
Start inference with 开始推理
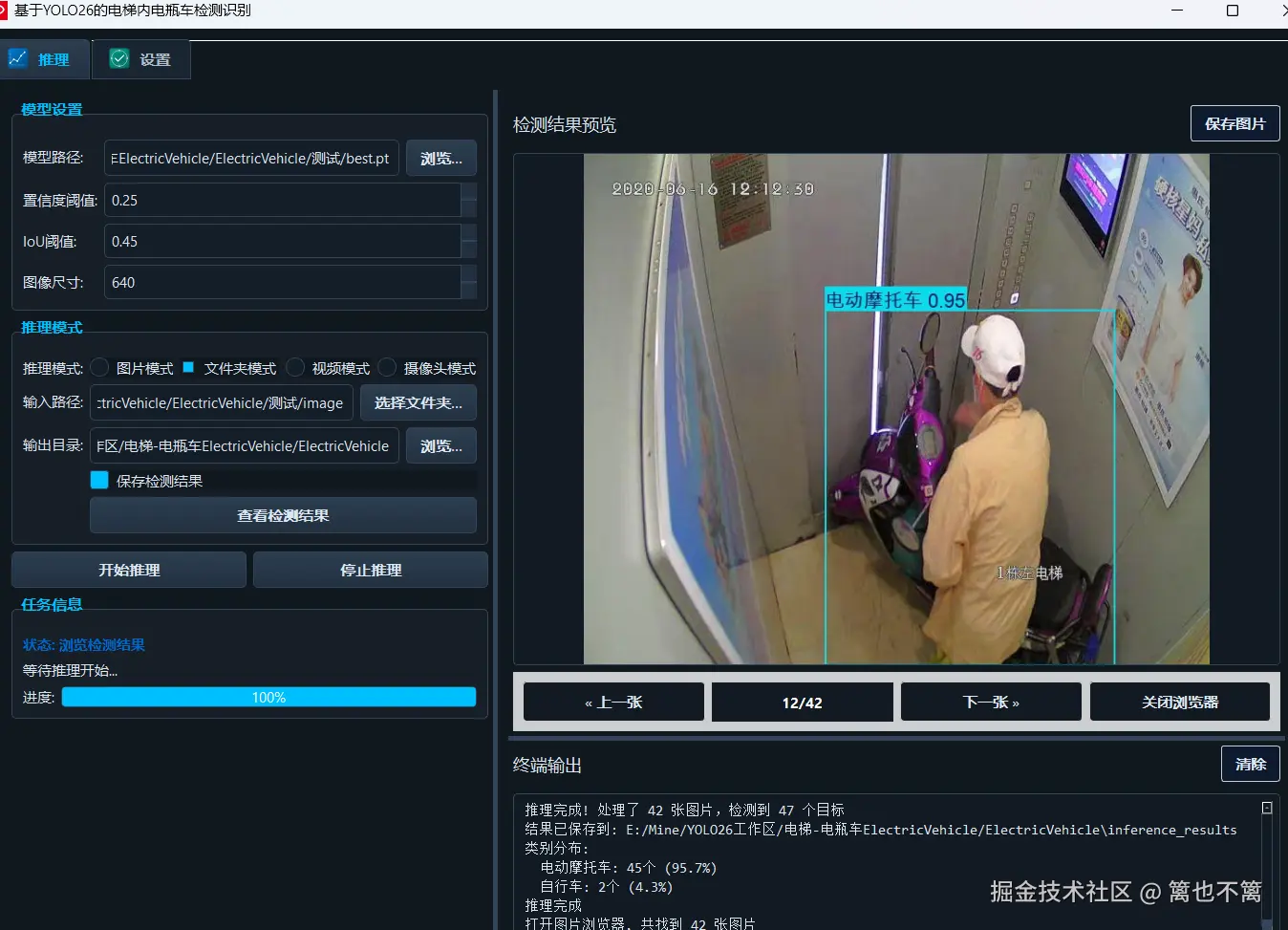pyautogui.click(x=128, y=569)
